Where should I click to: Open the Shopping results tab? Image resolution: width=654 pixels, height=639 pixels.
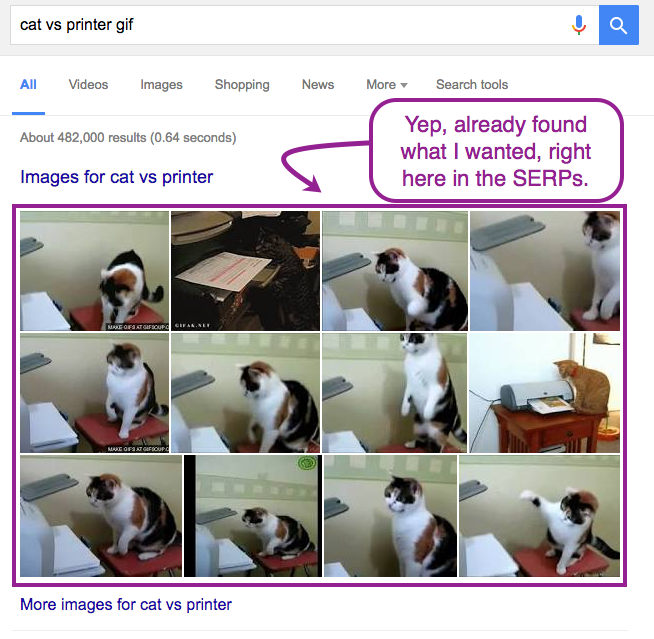242,85
